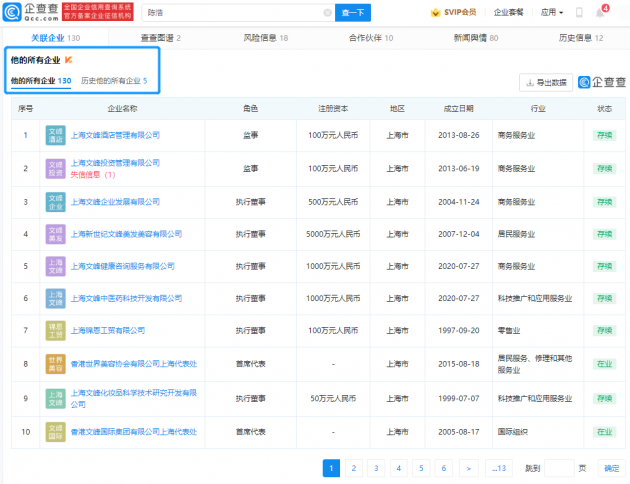Image resolution: width=630 pixels, height=484 pixels.
Task: Click the 上海锦恩工贸 company logo
Action: [55, 330]
